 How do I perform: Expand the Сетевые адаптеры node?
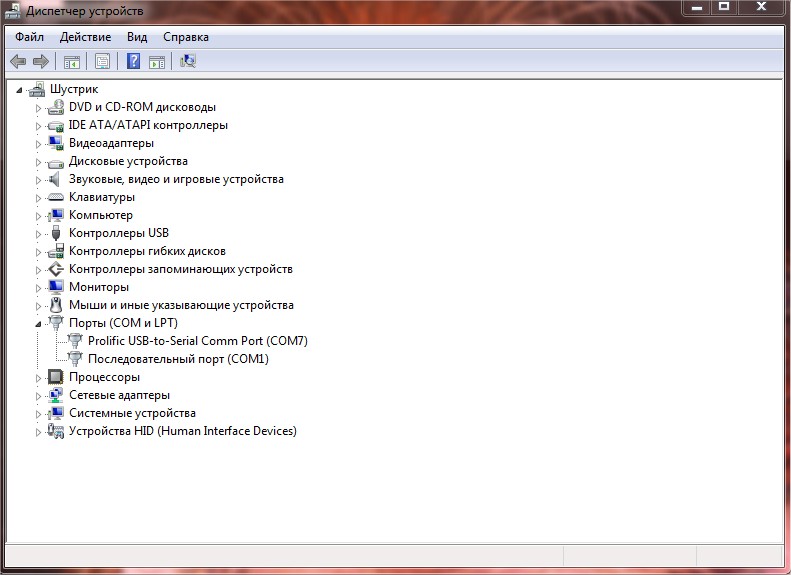pos(39,395)
